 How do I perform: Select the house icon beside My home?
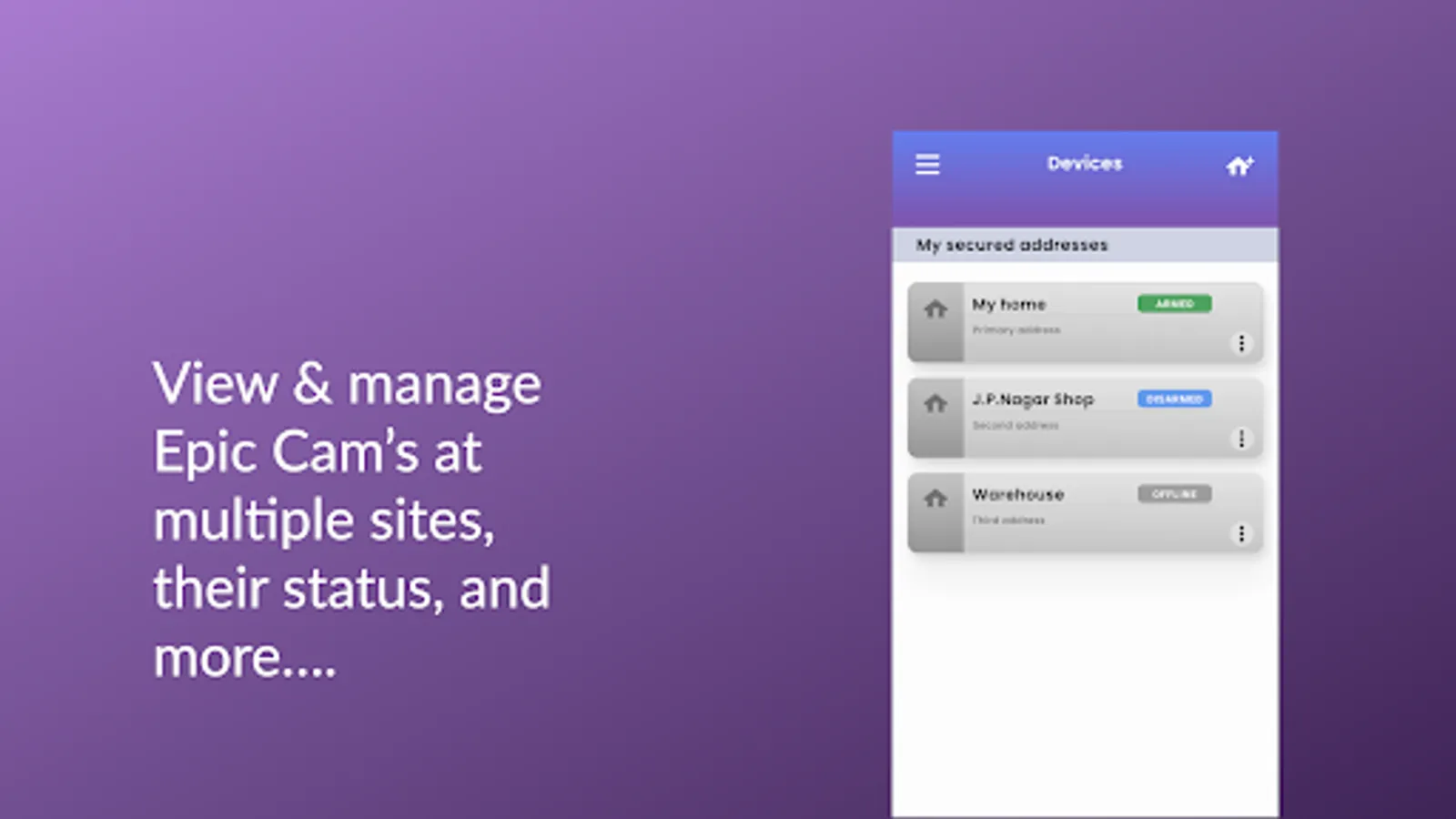pyautogui.click(x=935, y=309)
